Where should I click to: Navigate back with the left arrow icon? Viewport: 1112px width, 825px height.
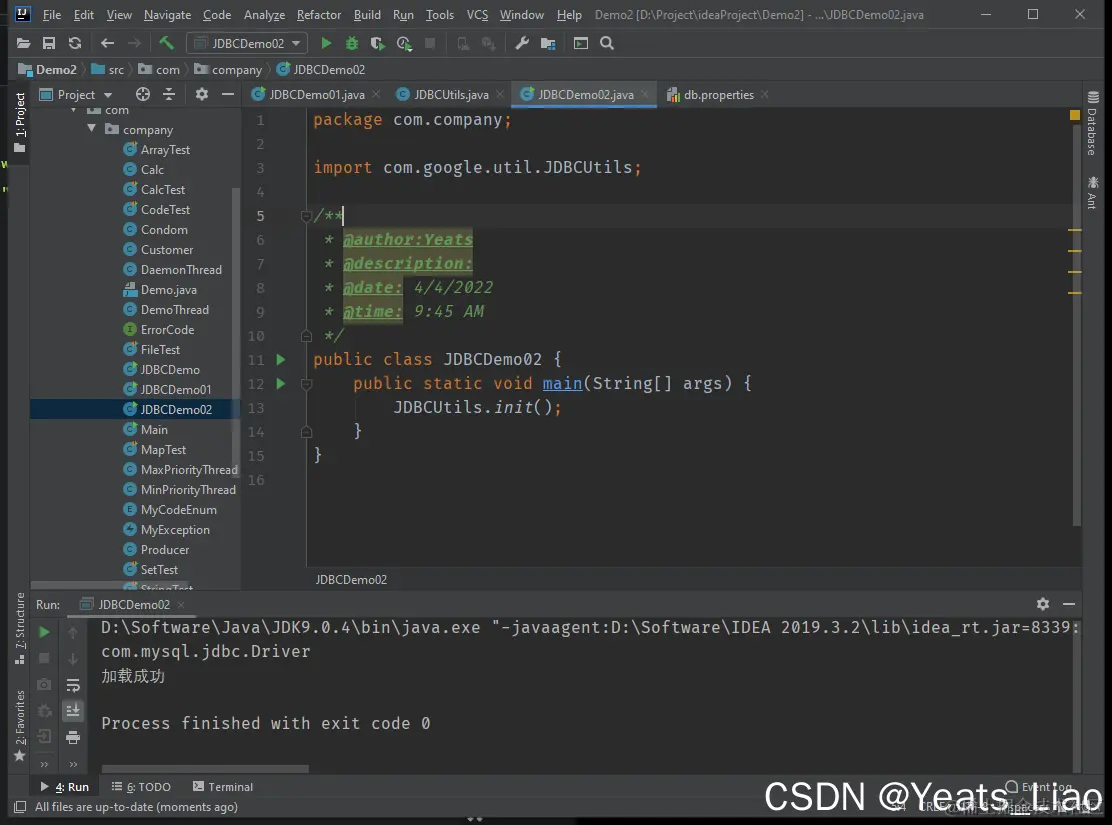(107, 43)
